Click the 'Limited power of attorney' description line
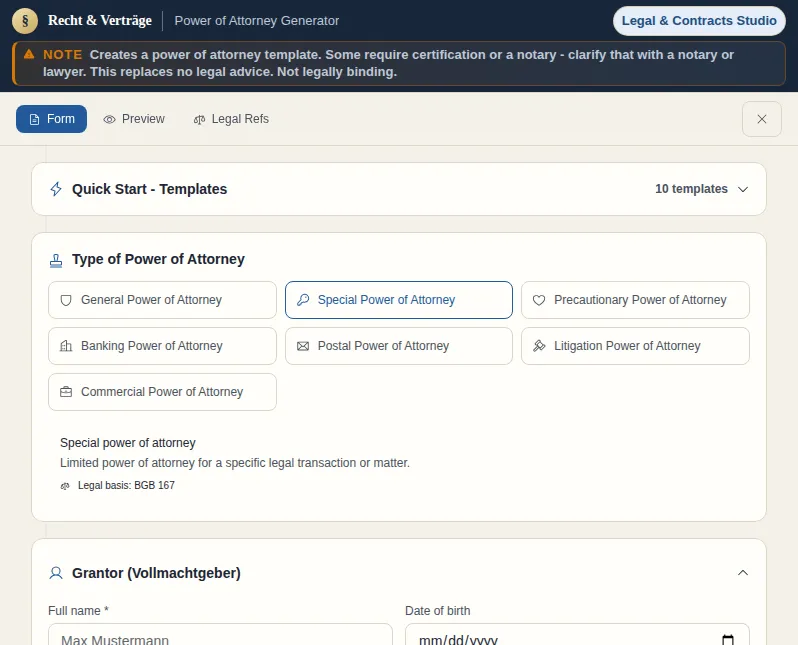Image resolution: width=798 pixels, height=645 pixels. tap(235, 463)
